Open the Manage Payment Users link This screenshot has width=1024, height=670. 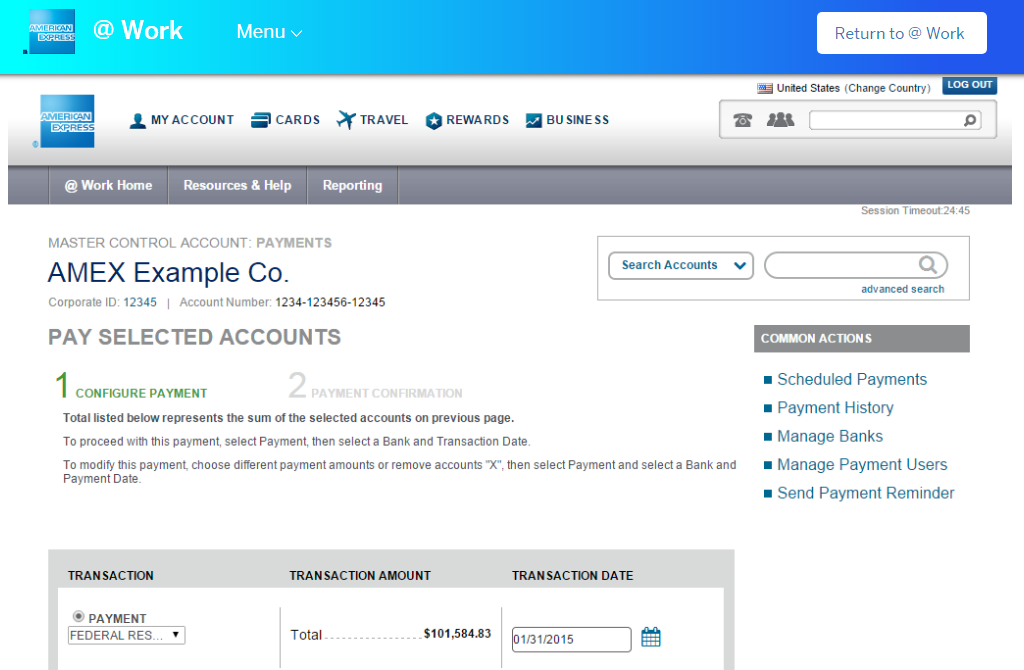[862, 465]
